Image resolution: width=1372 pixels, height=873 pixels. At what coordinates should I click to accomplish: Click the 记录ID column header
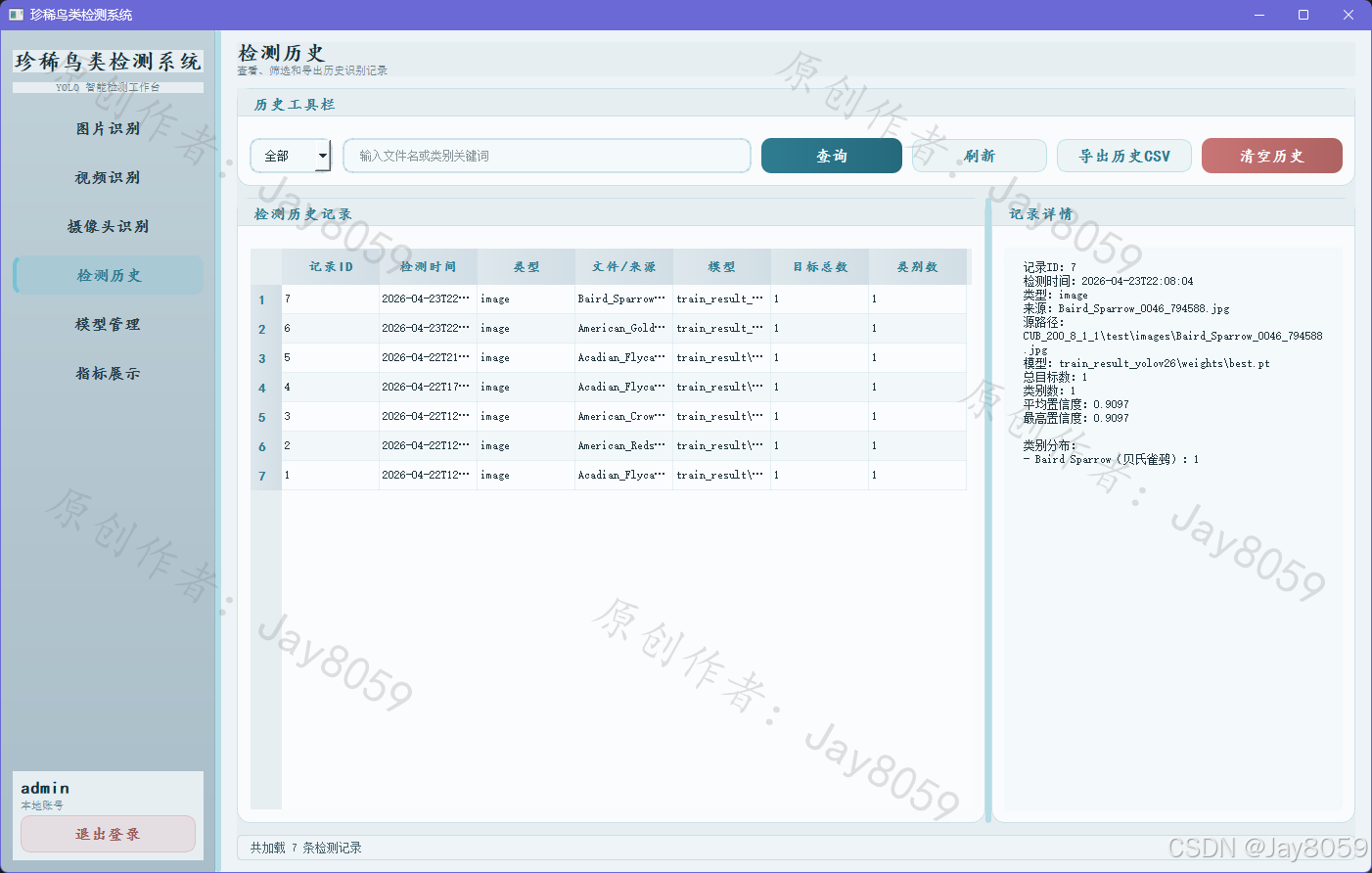pos(331,266)
